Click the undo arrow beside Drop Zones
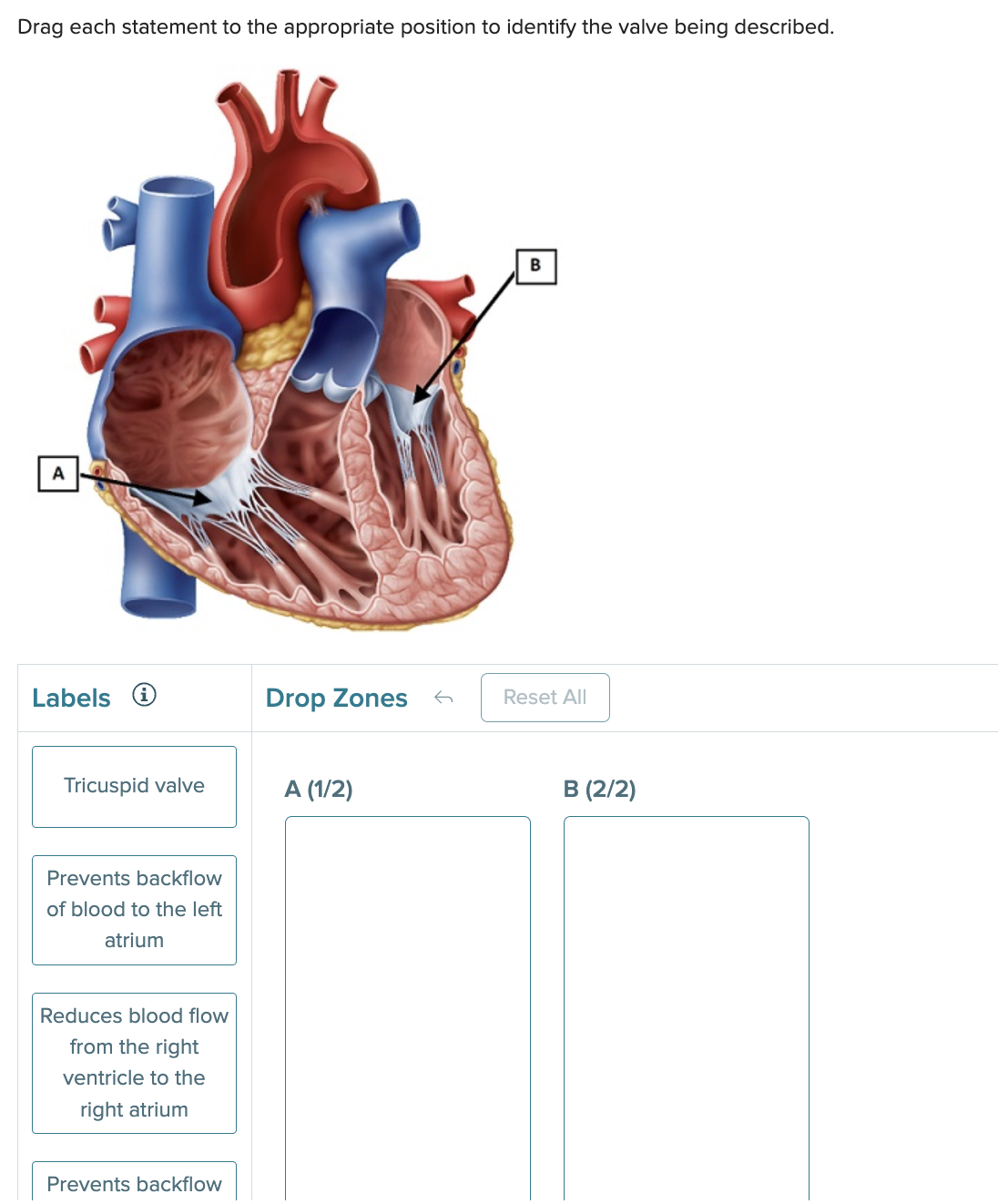Viewport: 998px width, 1204px height. (443, 698)
